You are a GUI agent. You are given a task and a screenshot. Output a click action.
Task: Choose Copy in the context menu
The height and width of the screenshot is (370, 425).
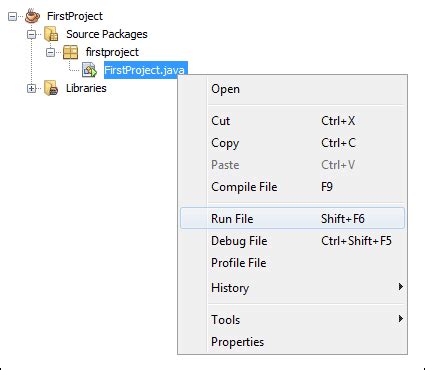point(292,143)
